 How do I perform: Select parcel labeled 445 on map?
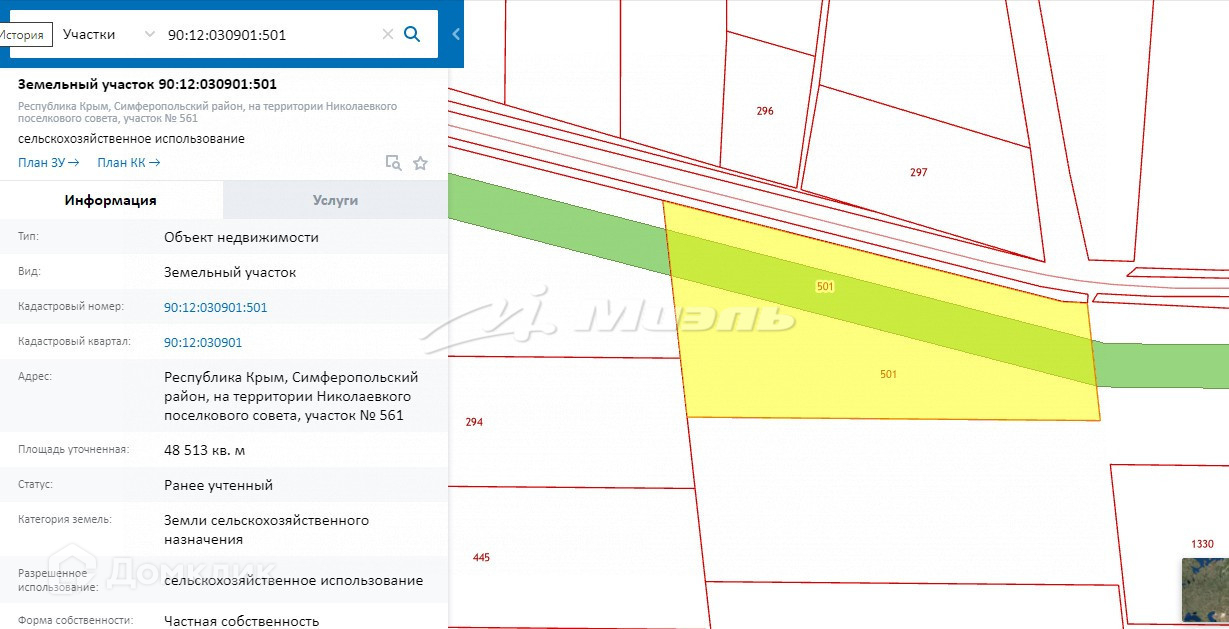(x=481, y=557)
